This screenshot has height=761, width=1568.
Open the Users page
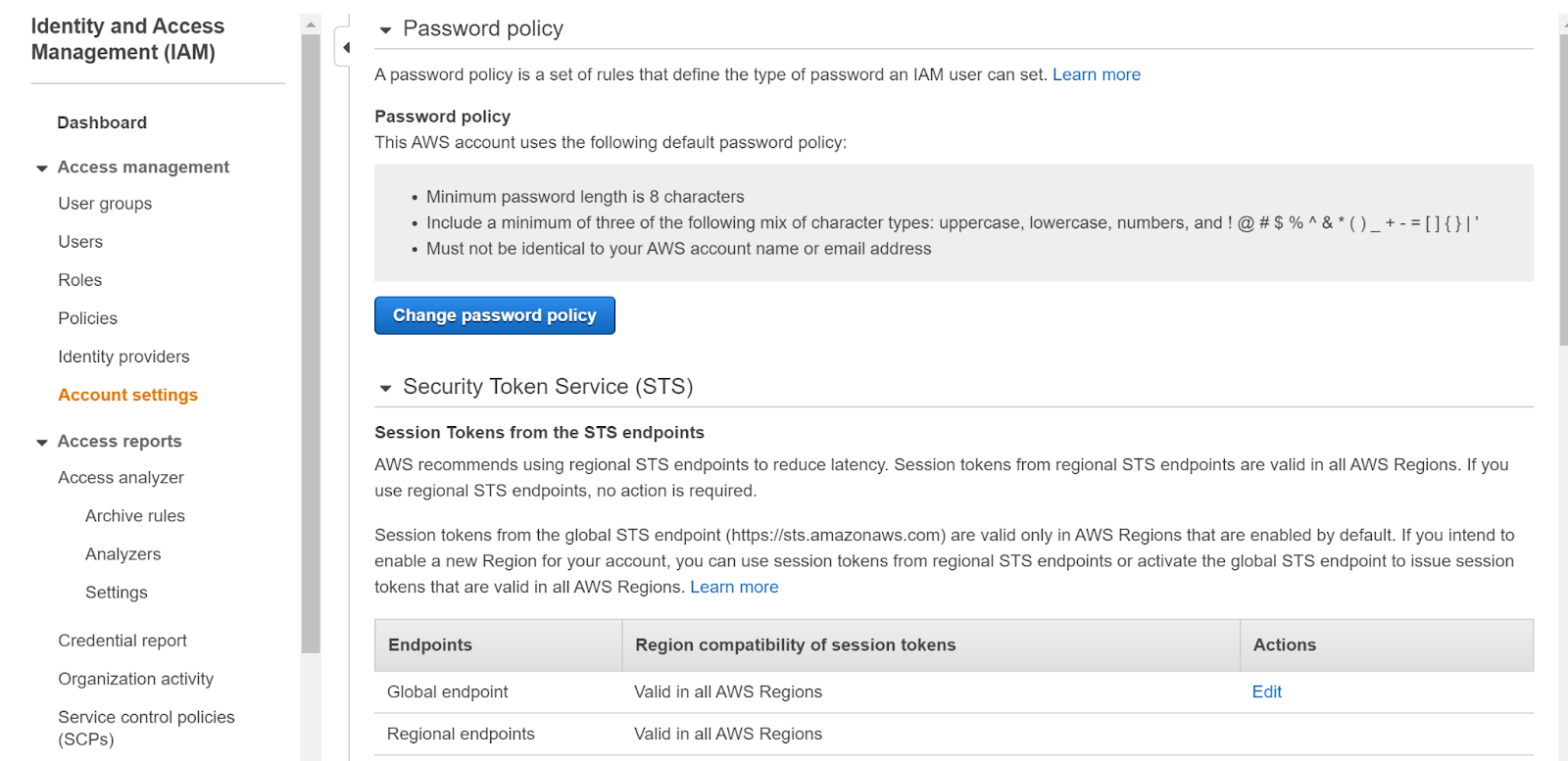(x=80, y=242)
